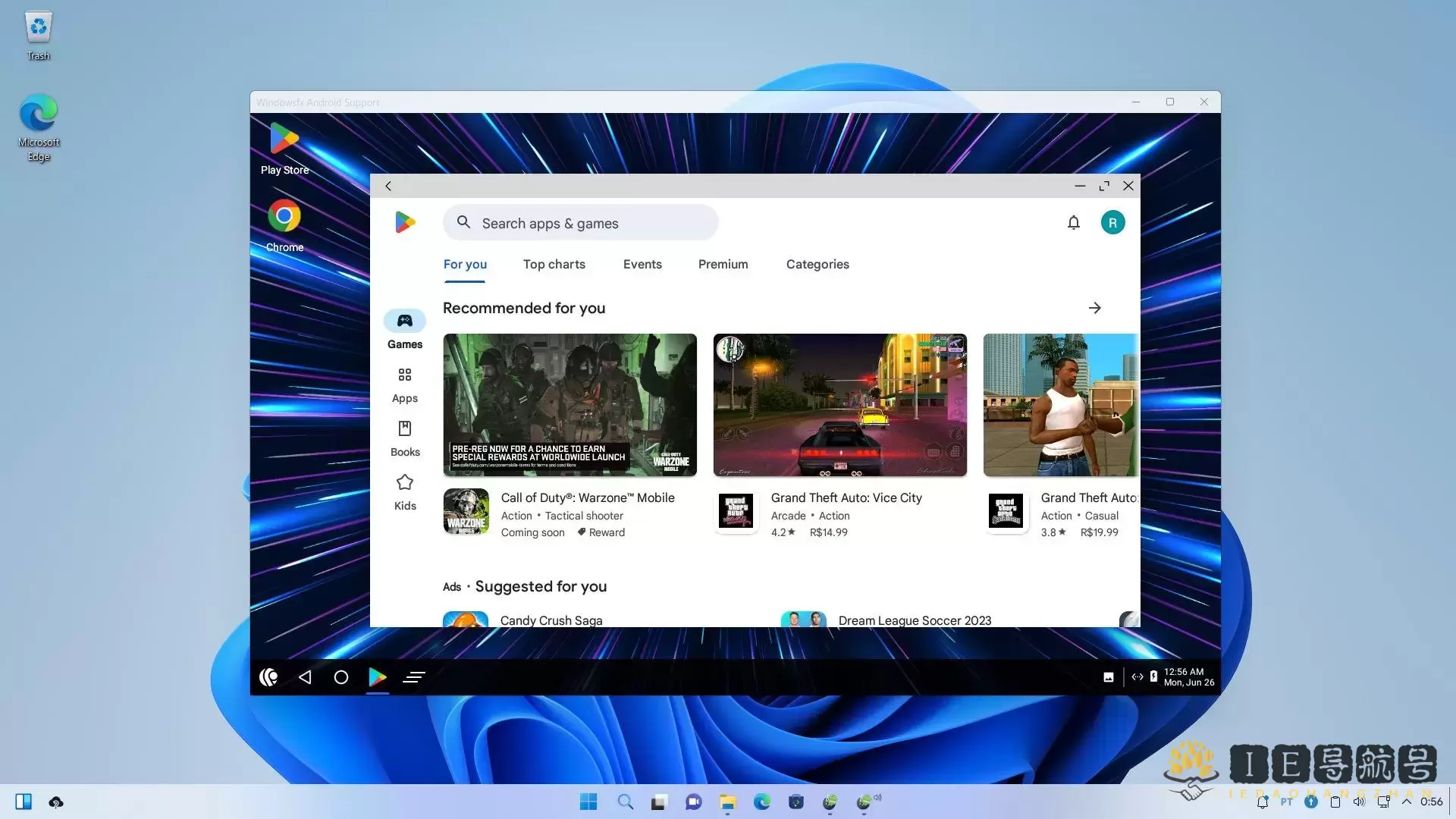1456x819 pixels.
Task: Open the Books section in sidebar
Action: pos(405,439)
